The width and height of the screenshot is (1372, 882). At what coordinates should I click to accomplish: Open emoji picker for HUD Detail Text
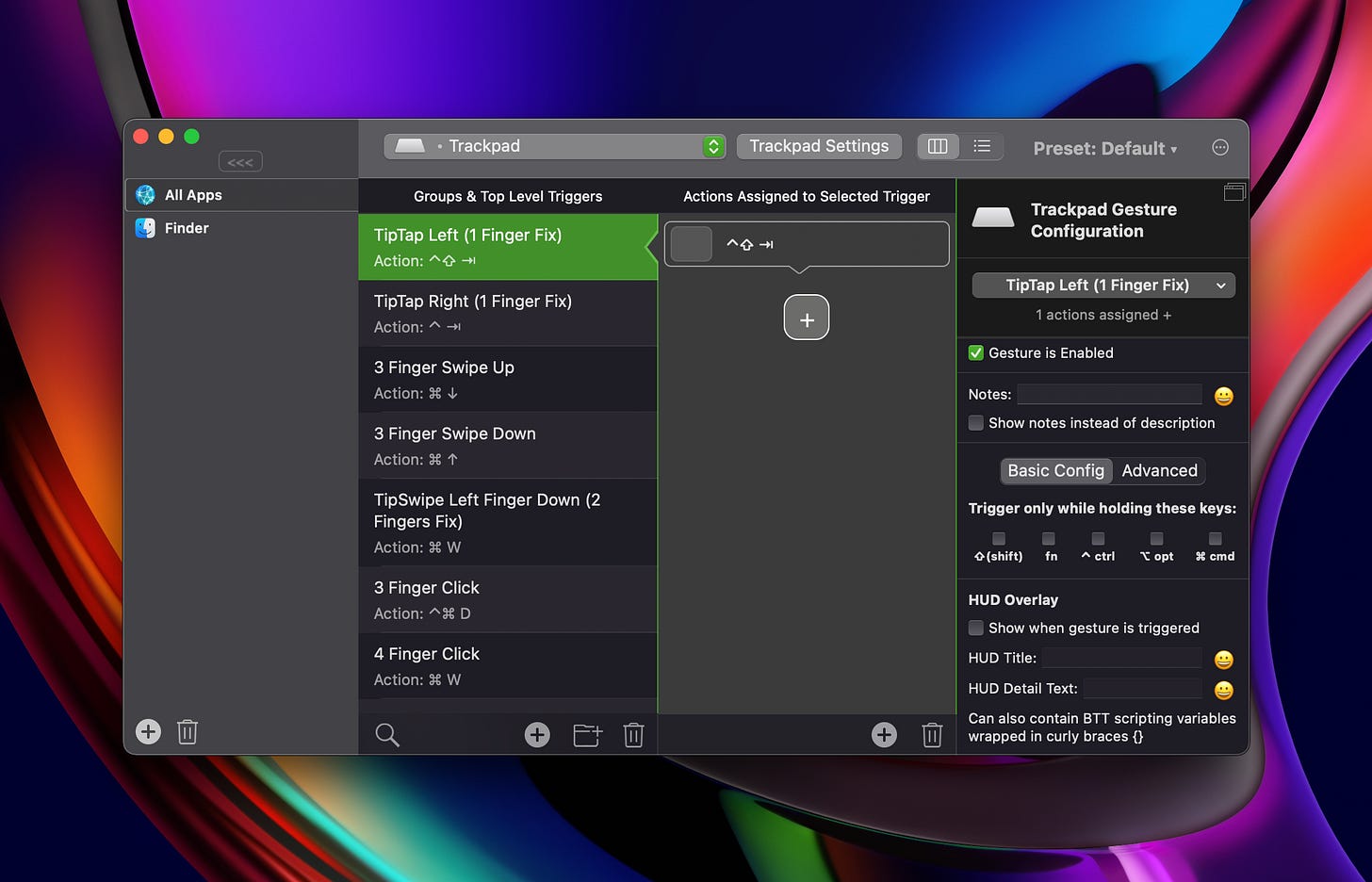(1223, 690)
